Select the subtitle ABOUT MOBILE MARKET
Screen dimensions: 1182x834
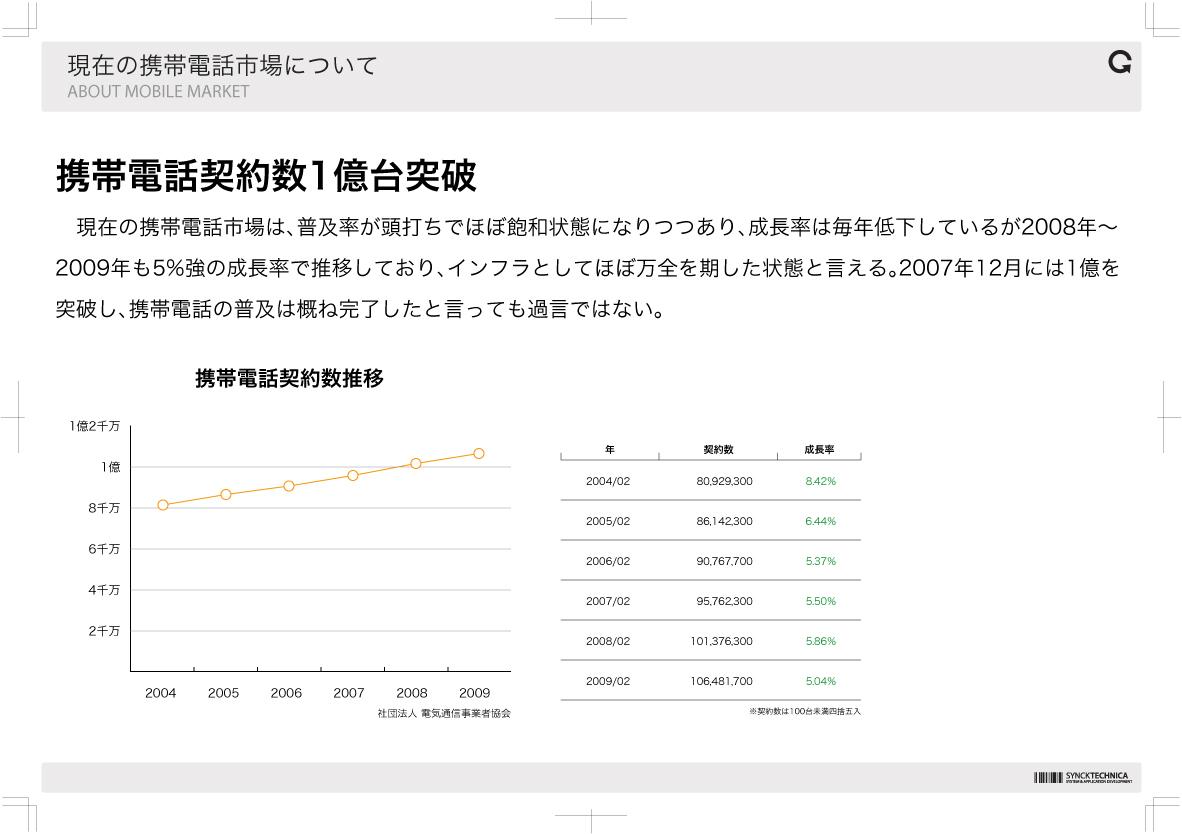[x=158, y=91]
